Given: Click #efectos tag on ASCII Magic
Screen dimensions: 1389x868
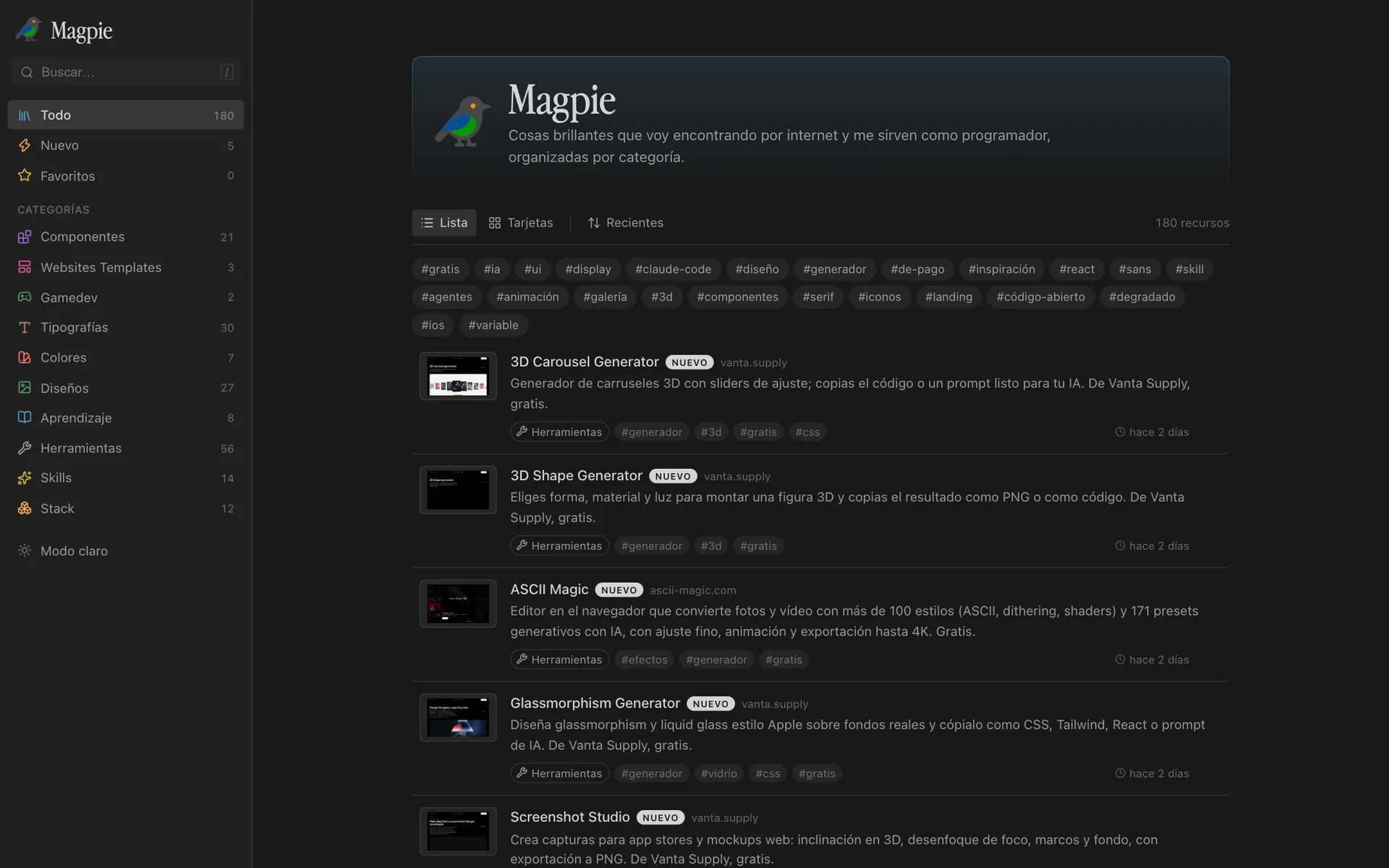Looking at the screenshot, I should tap(645, 660).
